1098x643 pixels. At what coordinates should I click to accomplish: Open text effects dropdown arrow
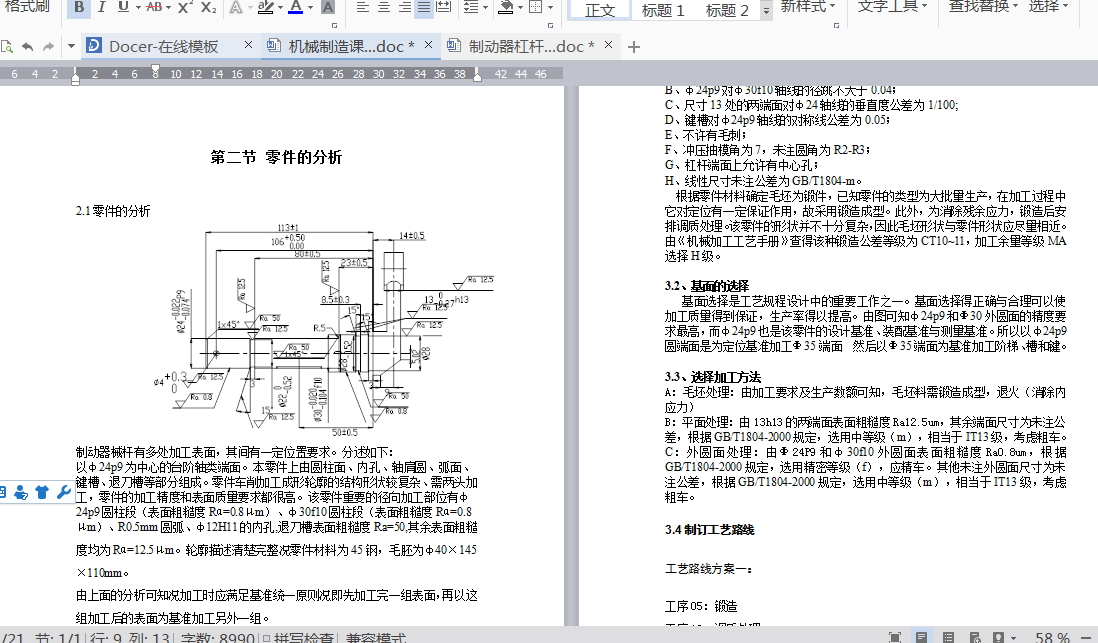pyautogui.click(x=249, y=8)
